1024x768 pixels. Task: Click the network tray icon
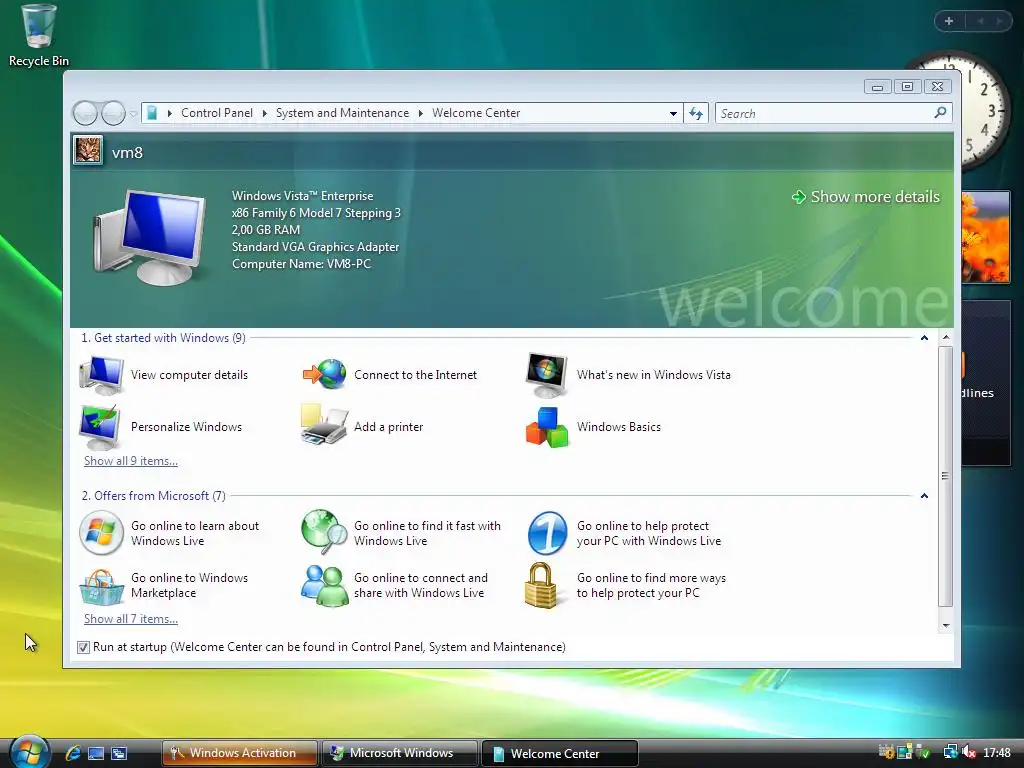click(950, 752)
